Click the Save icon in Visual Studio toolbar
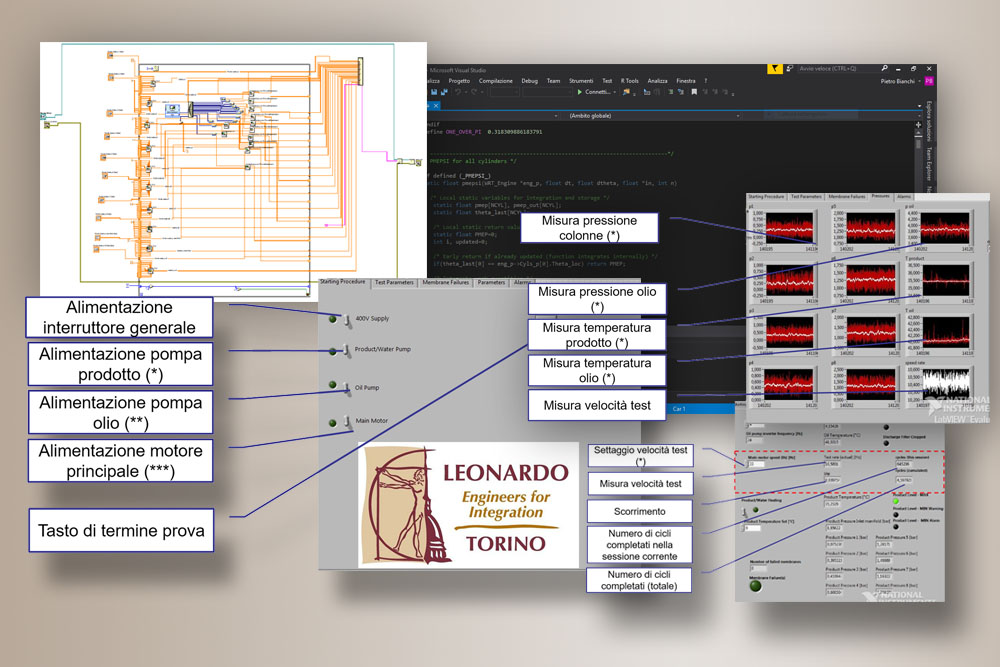 [x=434, y=92]
